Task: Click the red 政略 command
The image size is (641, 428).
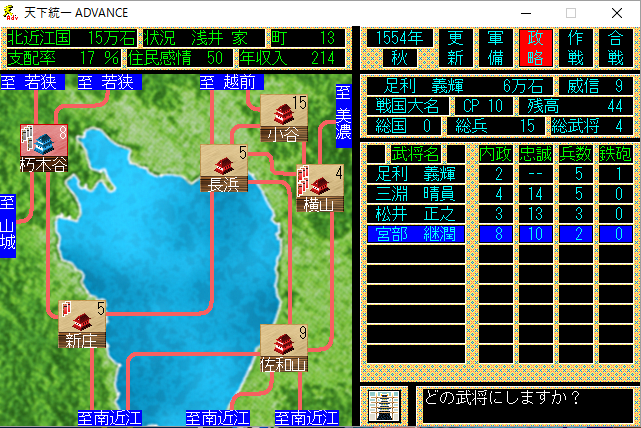Action: (x=535, y=48)
